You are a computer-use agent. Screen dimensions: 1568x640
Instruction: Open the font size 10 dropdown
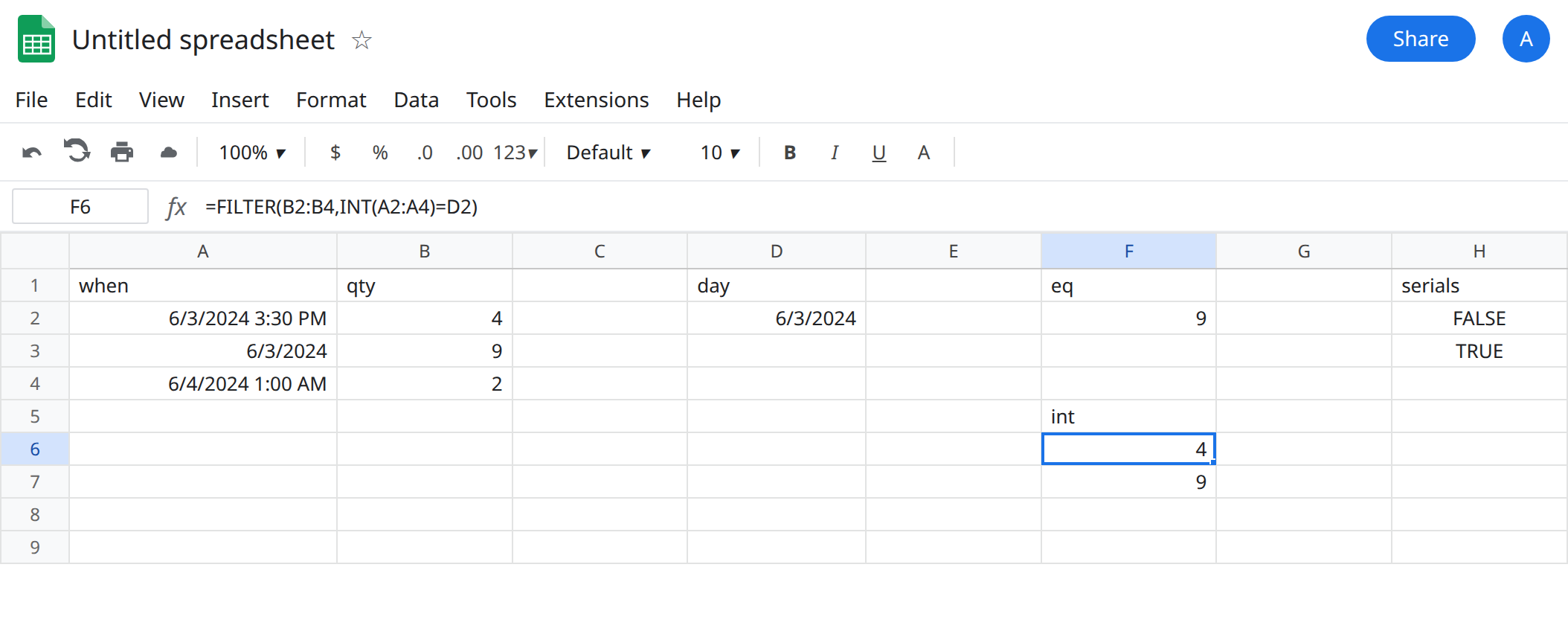(720, 153)
